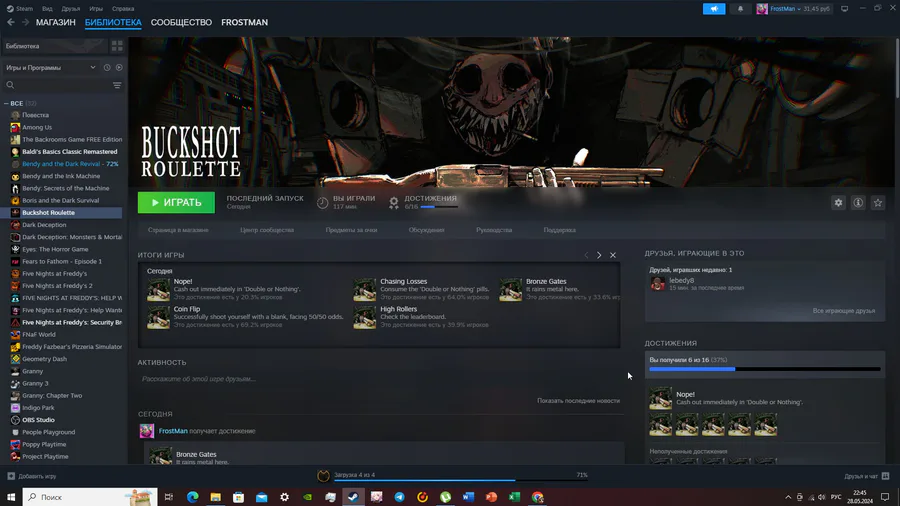Open Центр сообщества link
Viewport: 900px width, 506px height.
click(267, 229)
